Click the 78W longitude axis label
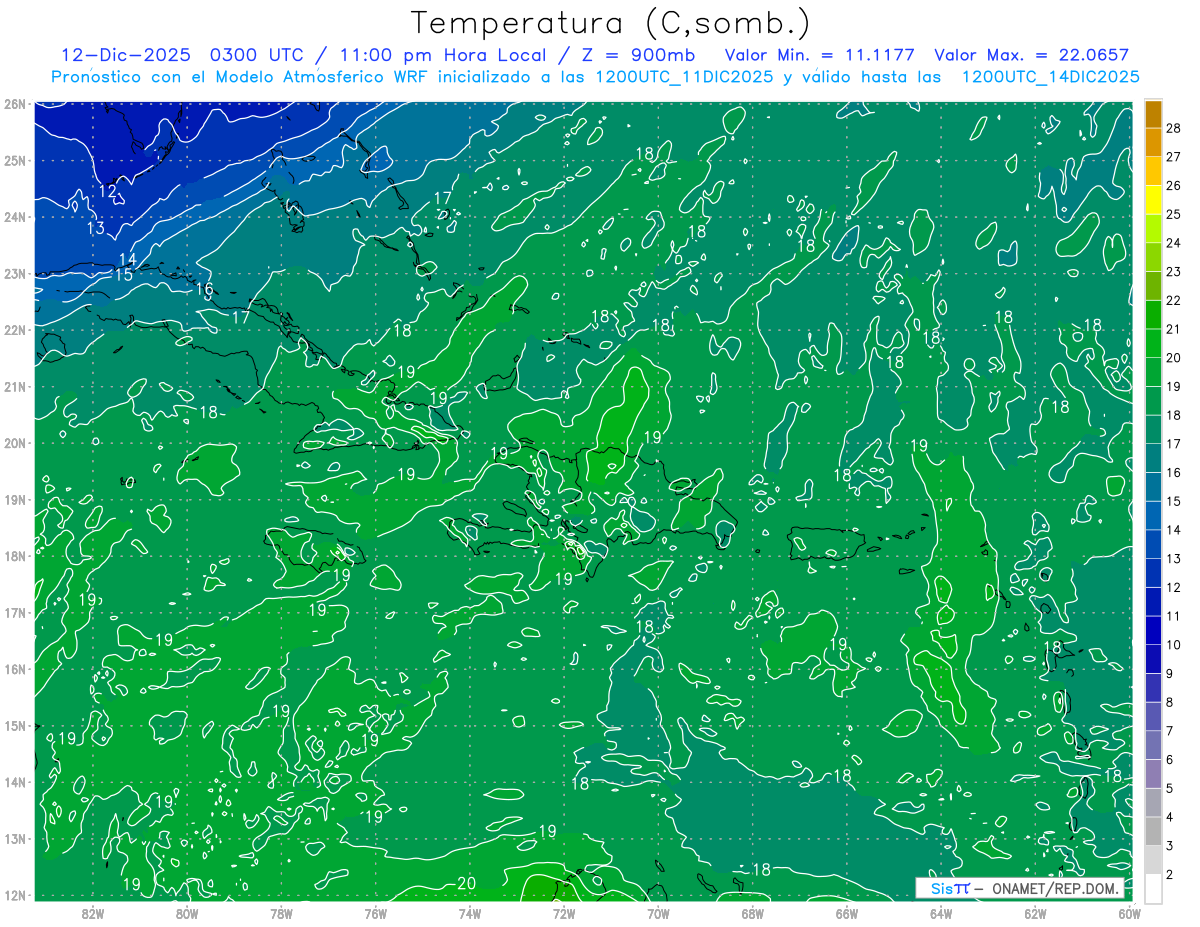 pos(281,913)
